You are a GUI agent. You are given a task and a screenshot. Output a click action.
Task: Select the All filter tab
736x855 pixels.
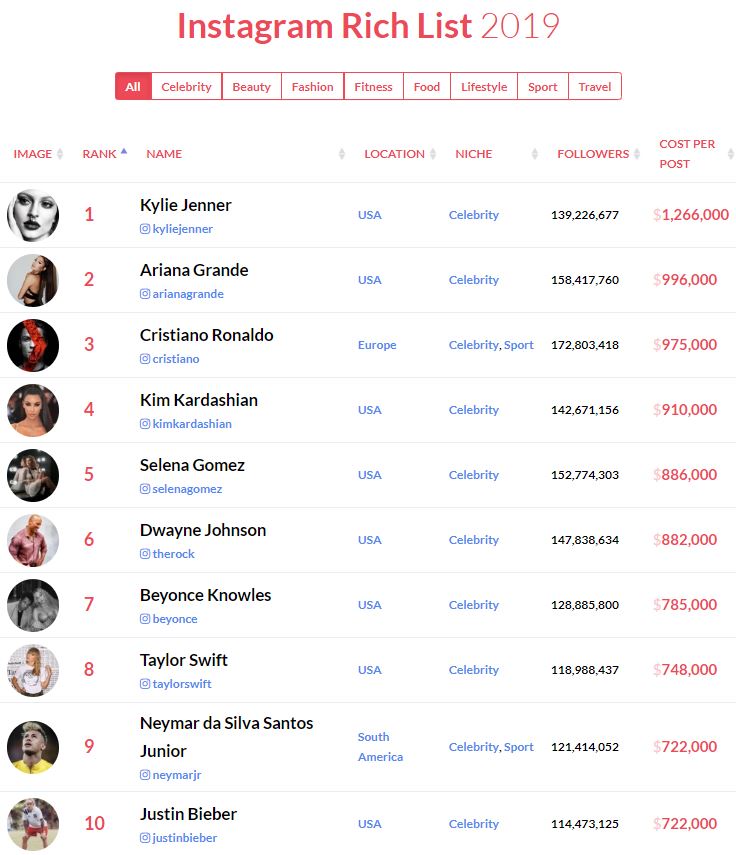click(133, 87)
